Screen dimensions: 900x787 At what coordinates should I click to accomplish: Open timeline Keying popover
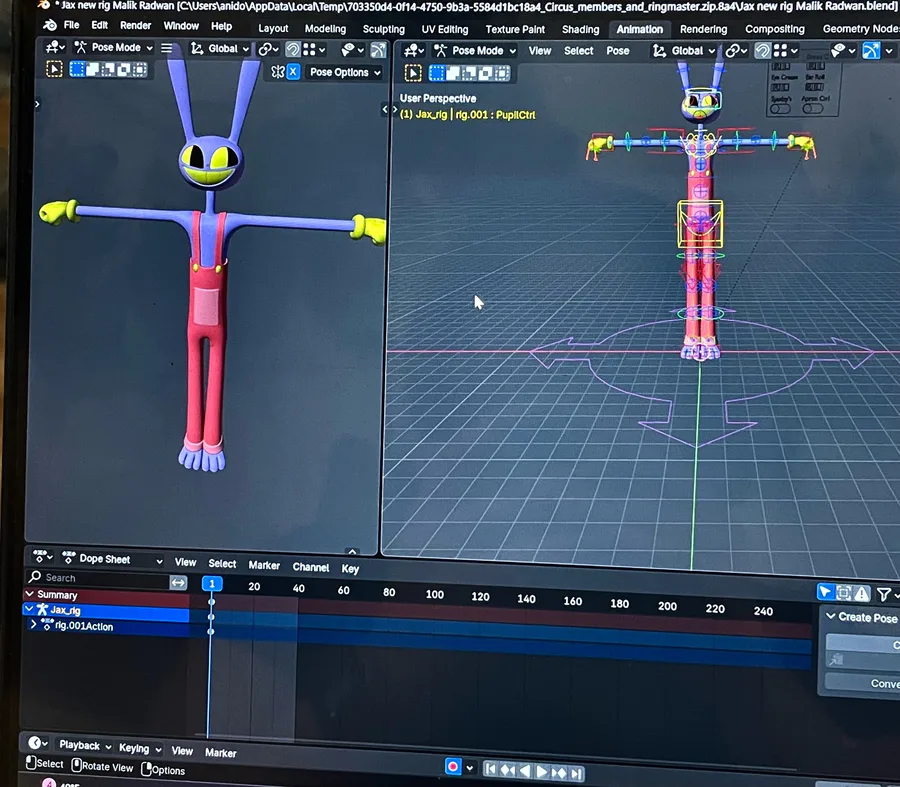click(x=139, y=748)
